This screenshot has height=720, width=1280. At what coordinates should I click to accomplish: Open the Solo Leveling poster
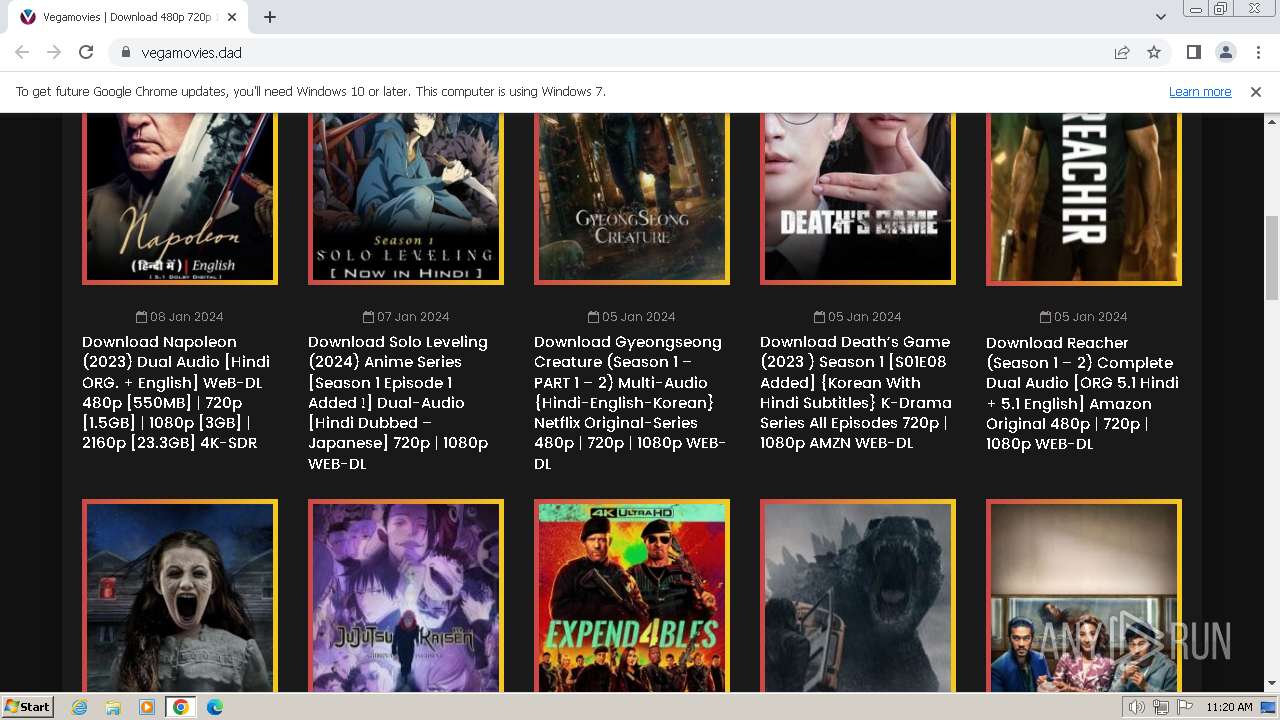tap(406, 198)
